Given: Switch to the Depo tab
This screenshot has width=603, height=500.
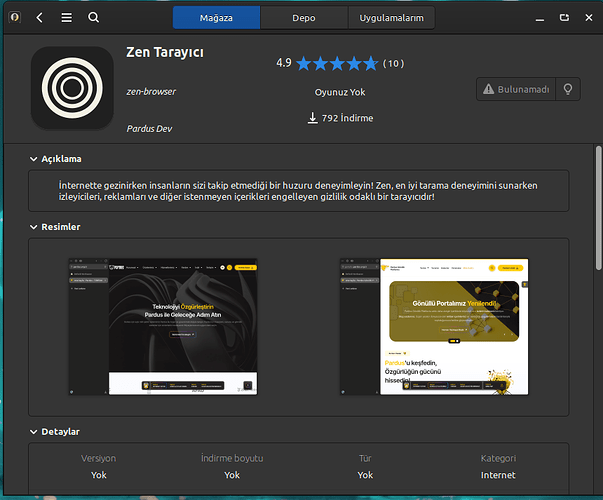Looking at the screenshot, I should click(x=304, y=18).
